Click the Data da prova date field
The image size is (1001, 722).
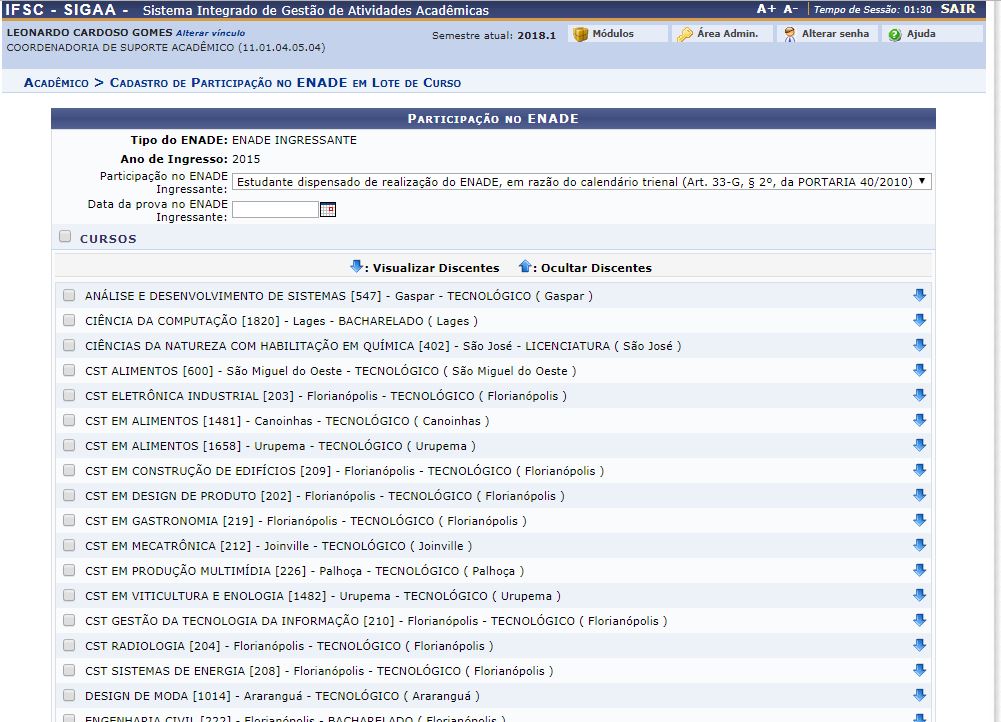tap(275, 210)
